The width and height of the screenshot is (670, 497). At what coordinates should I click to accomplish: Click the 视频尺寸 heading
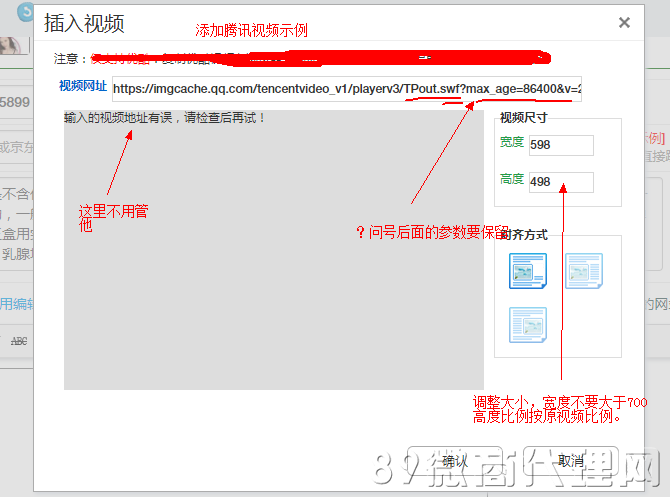pyautogui.click(x=523, y=118)
